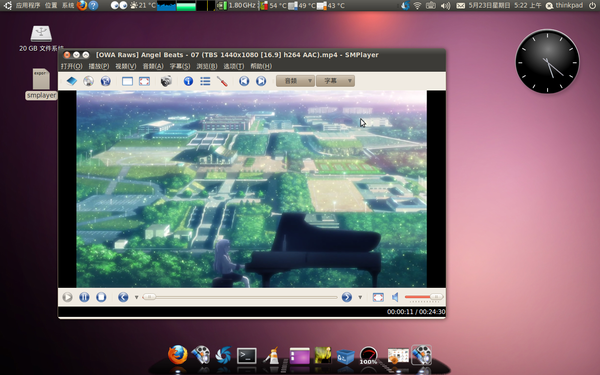Open help from the top panel question icon
The image size is (600, 375).
click(93, 5)
